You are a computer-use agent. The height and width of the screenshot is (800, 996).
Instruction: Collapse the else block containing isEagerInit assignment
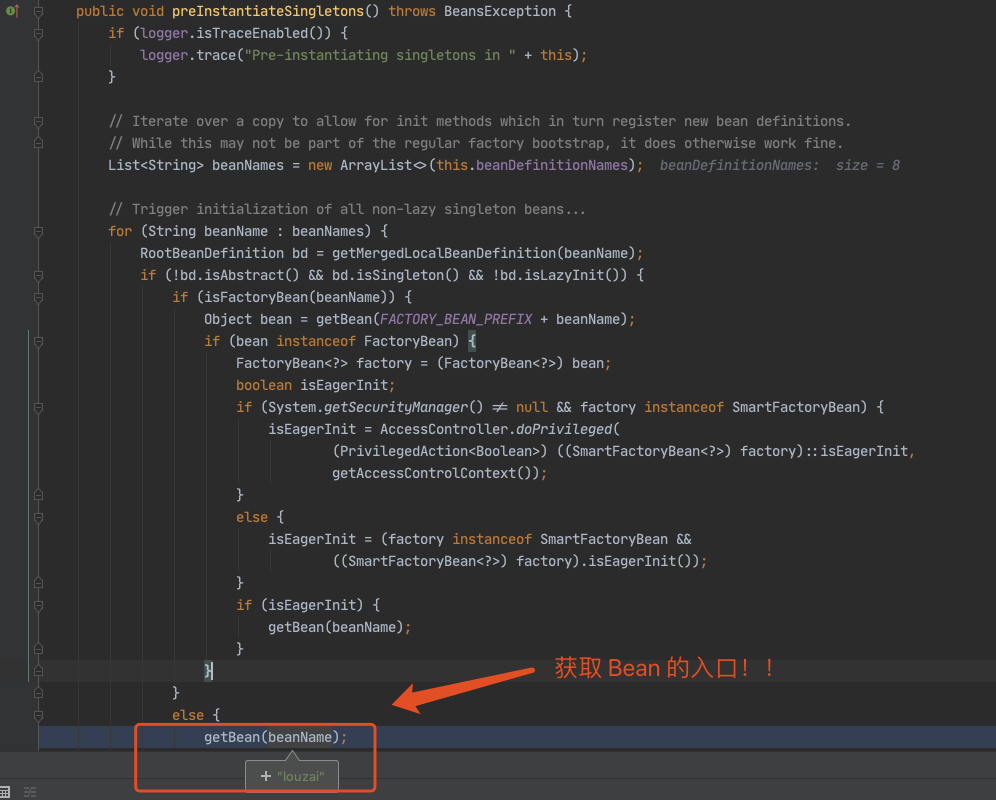[x=38, y=517]
